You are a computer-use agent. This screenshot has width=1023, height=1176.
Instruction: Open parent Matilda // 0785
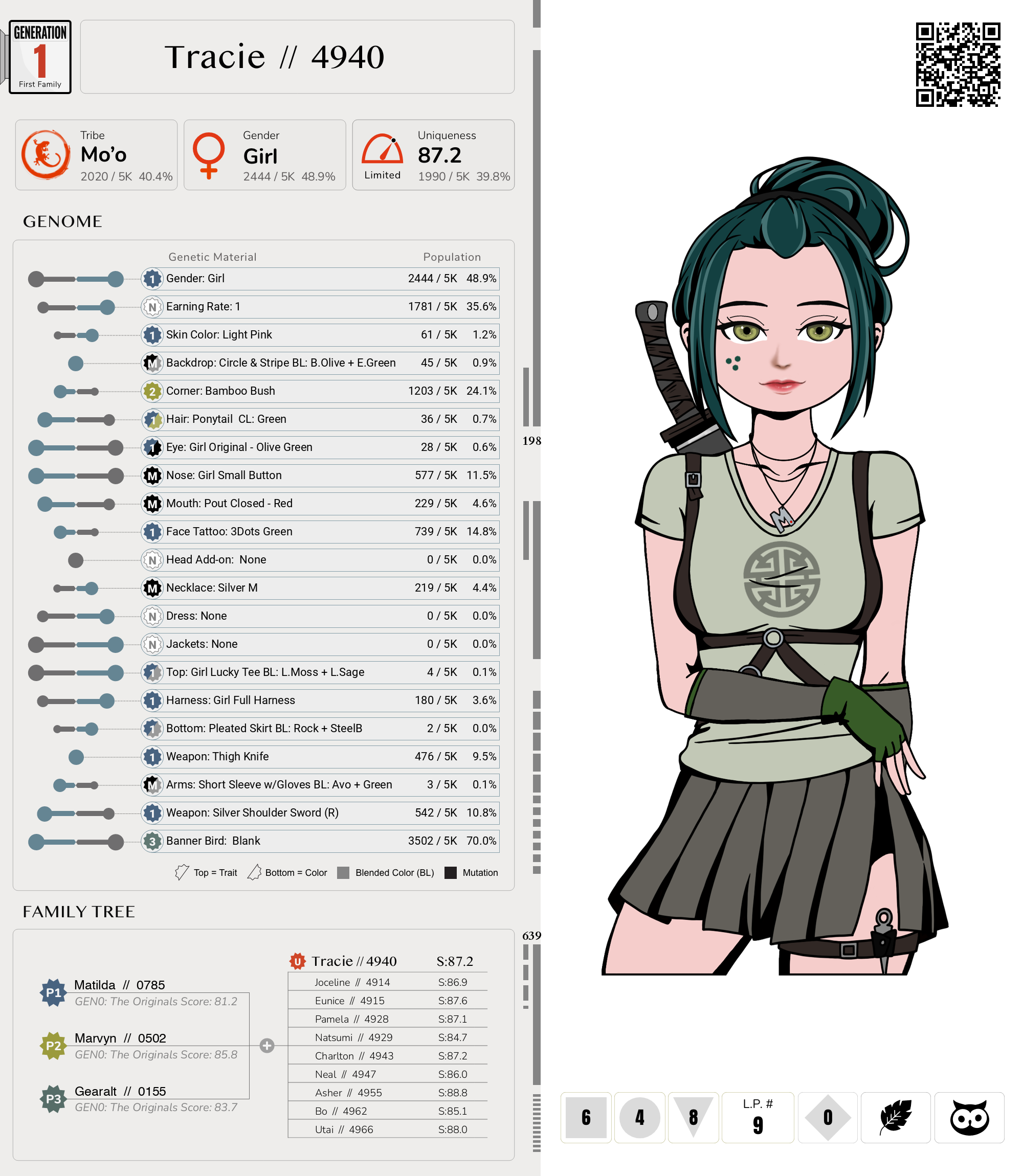coord(119,985)
